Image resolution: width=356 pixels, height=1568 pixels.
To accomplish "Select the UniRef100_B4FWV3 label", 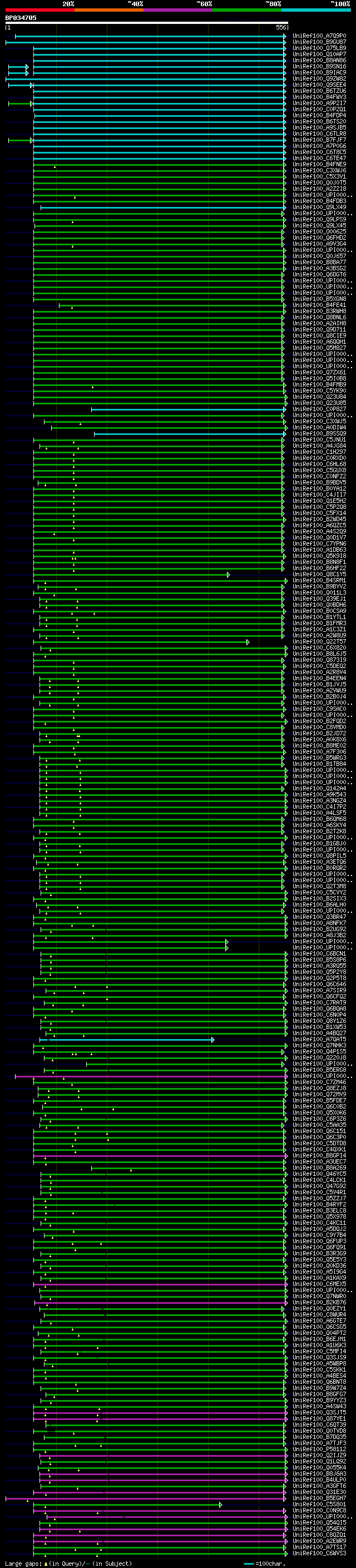I will click(x=319, y=97).
